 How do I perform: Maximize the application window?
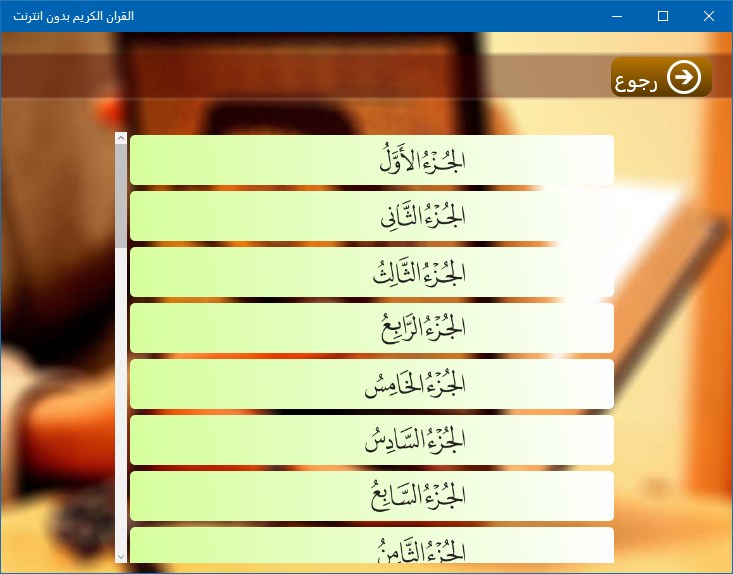click(x=663, y=16)
